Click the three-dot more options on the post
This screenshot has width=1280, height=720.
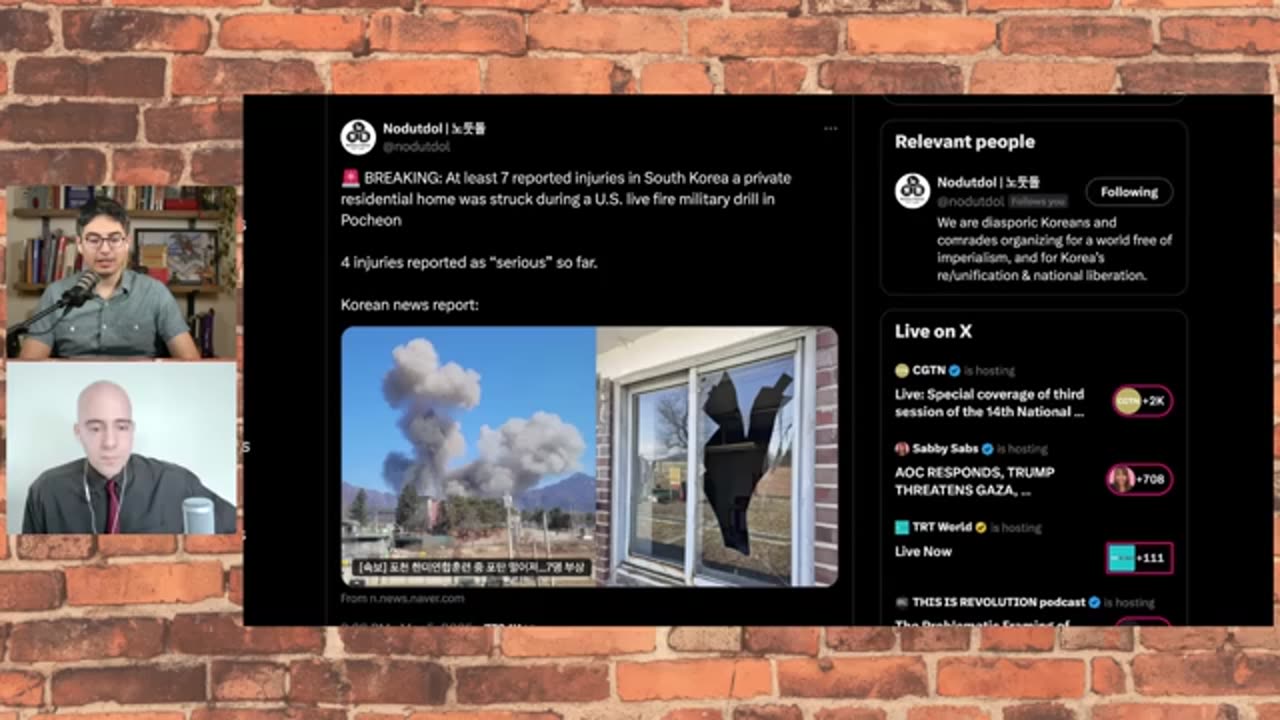click(x=830, y=129)
